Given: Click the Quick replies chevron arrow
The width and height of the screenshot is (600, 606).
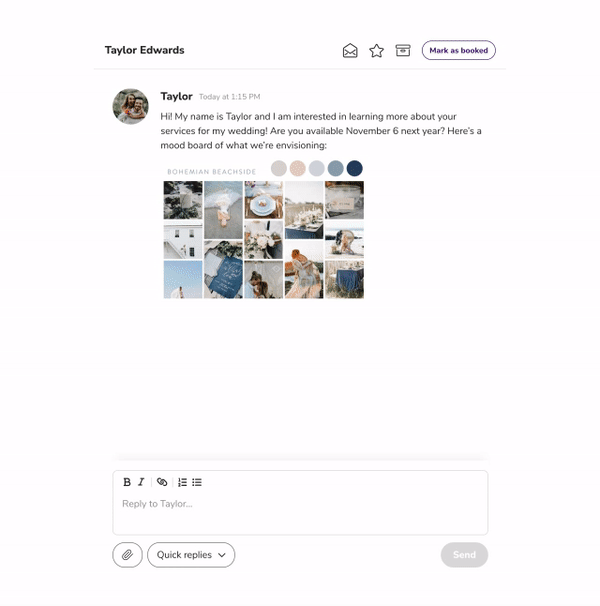Looking at the screenshot, I should (222, 555).
